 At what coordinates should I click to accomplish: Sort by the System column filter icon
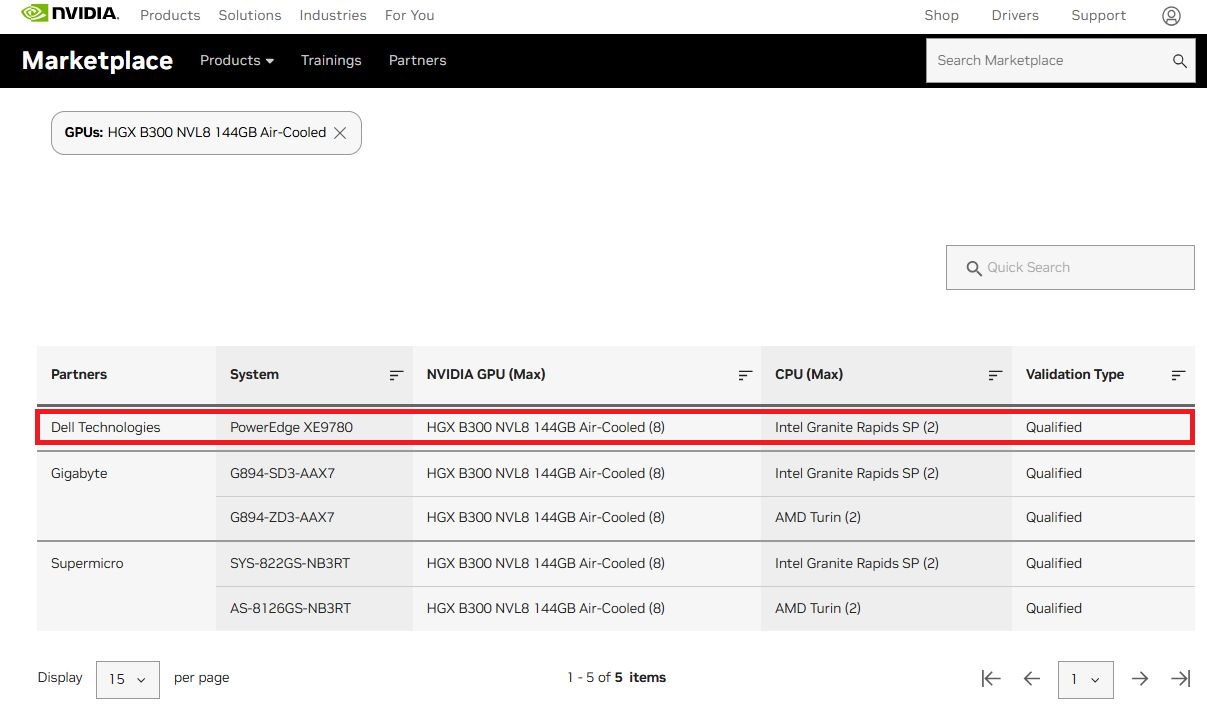(x=396, y=375)
